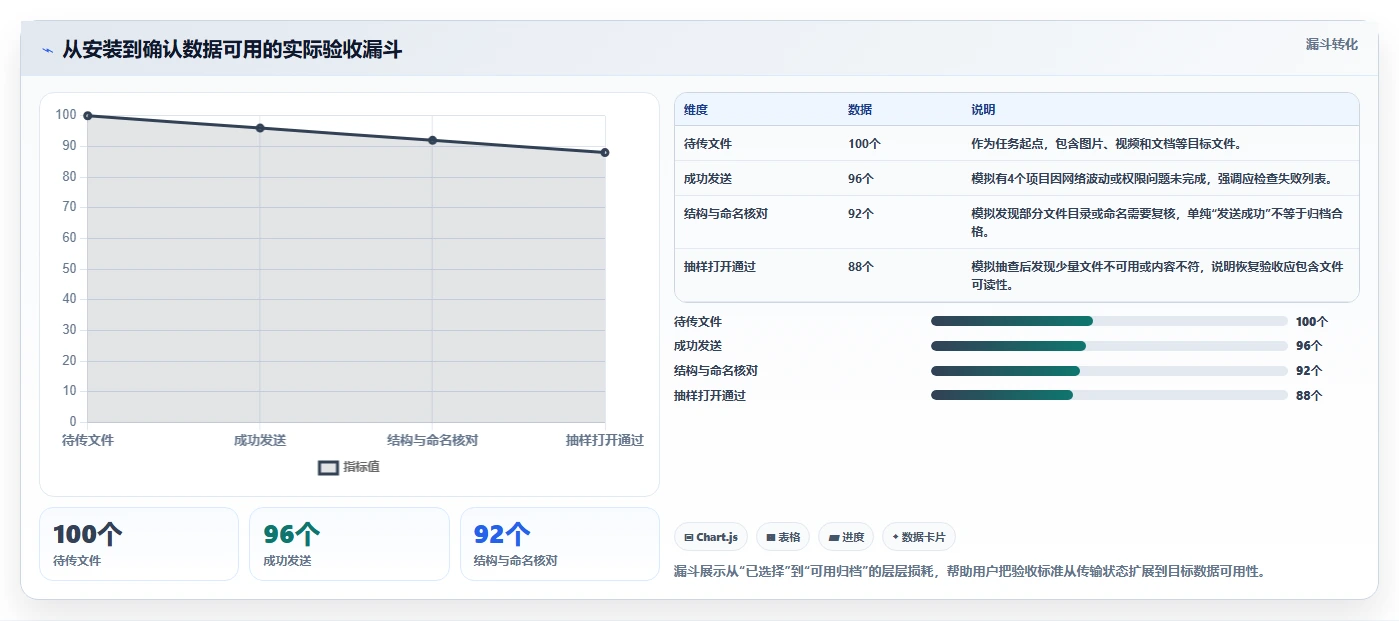The height and width of the screenshot is (621, 1399).
Task: Click the 成功发送 progress bar
Action: [1109, 346]
